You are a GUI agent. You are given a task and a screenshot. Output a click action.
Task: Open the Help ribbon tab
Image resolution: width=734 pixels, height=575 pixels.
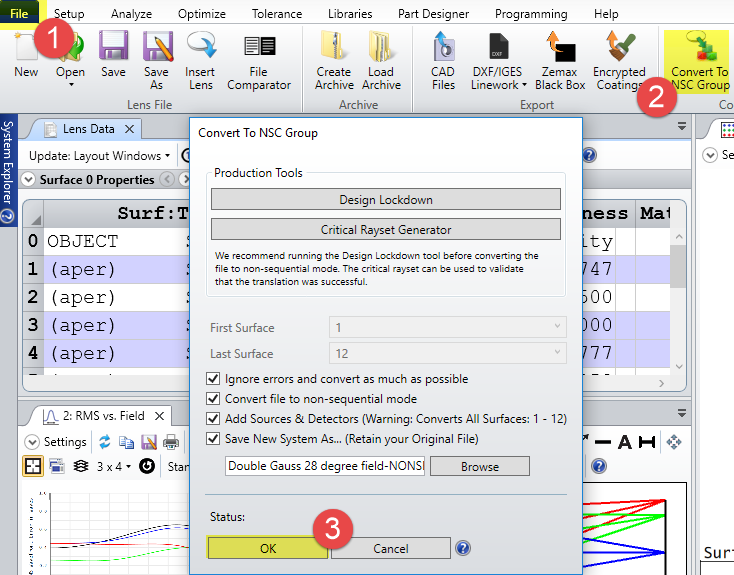(606, 14)
